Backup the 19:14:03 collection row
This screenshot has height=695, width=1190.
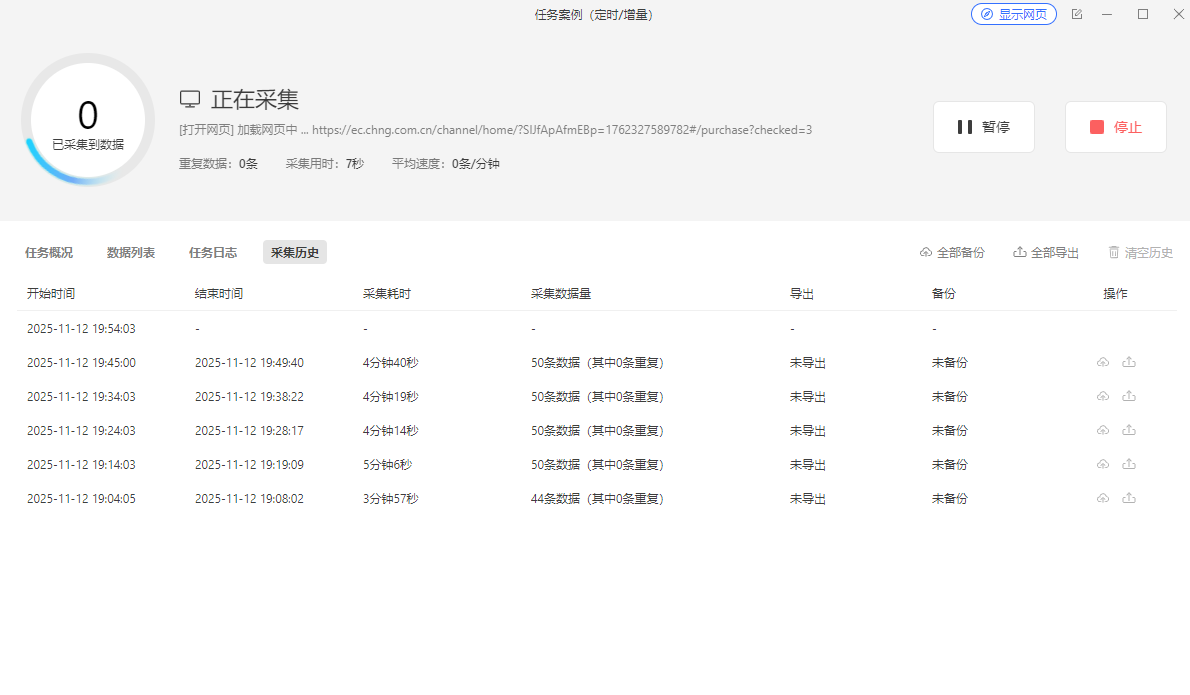click(1103, 464)
